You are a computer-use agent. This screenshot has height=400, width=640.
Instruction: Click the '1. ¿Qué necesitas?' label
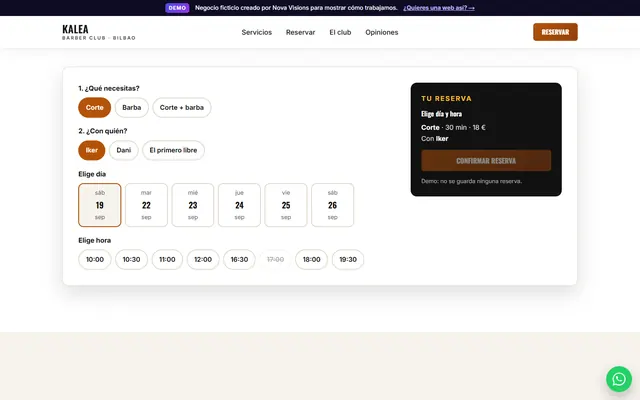(x=109, y=88)
